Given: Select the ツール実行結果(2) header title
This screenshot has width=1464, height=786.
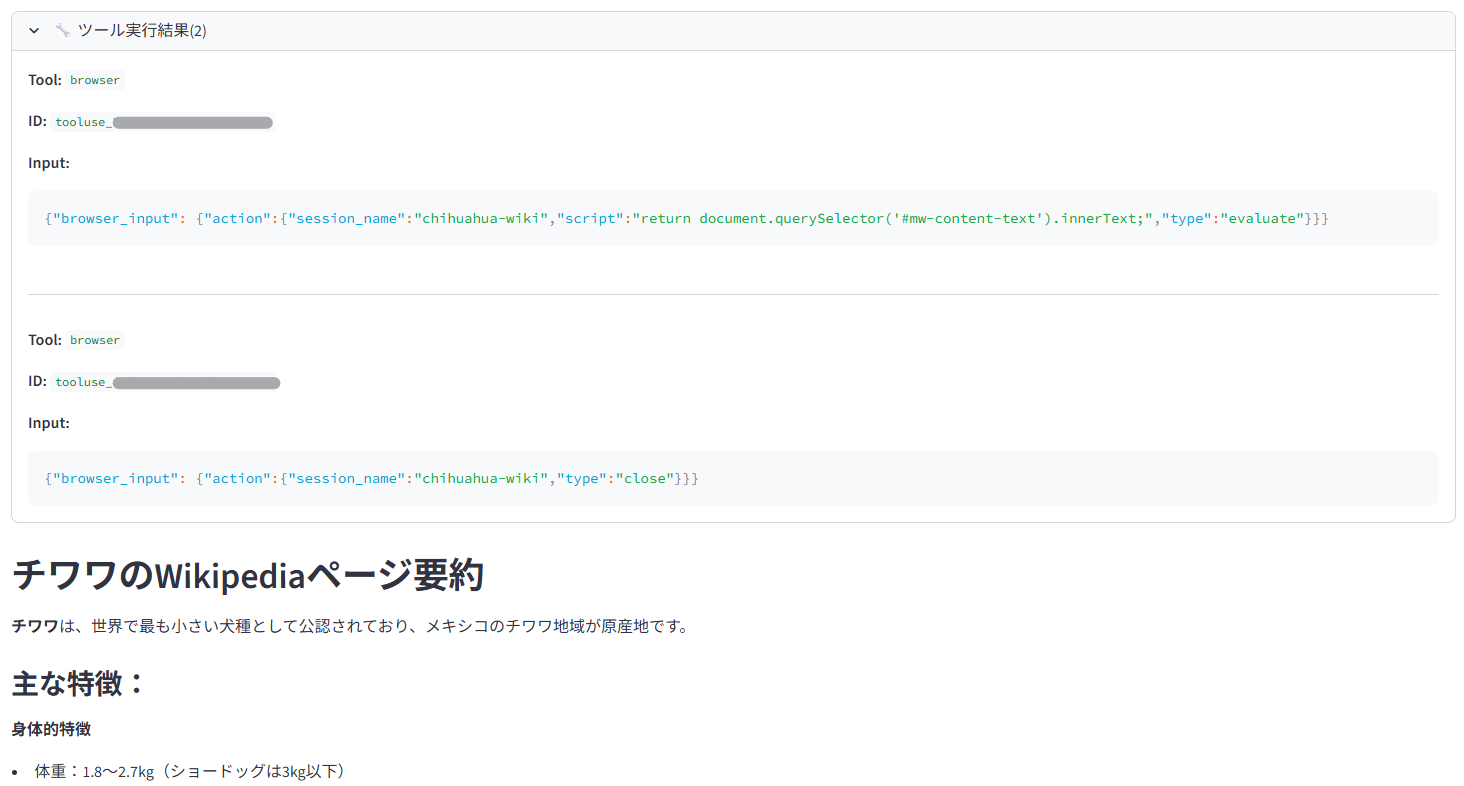Looking at the screenshot, I should (142, 31).
